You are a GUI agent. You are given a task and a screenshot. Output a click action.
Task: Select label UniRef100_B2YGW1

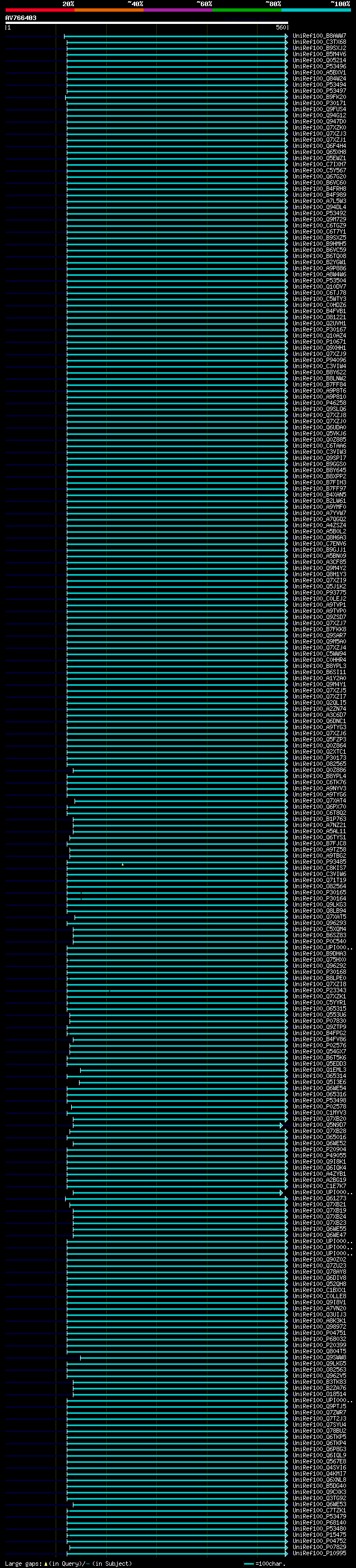pyautogui.click(x=319, y=263)
